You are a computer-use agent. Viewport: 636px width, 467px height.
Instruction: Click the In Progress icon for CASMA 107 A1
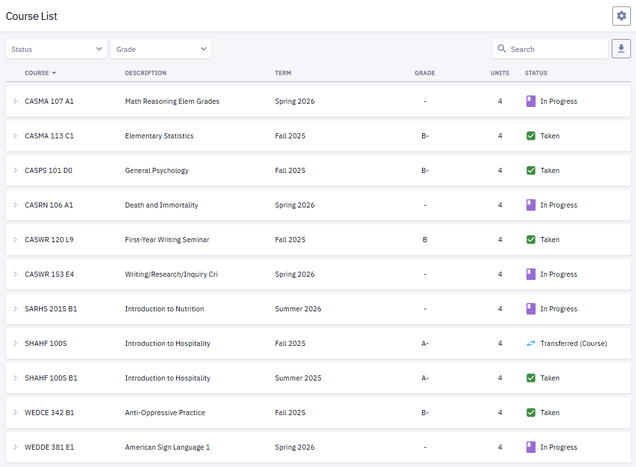(x=531, y=101)
